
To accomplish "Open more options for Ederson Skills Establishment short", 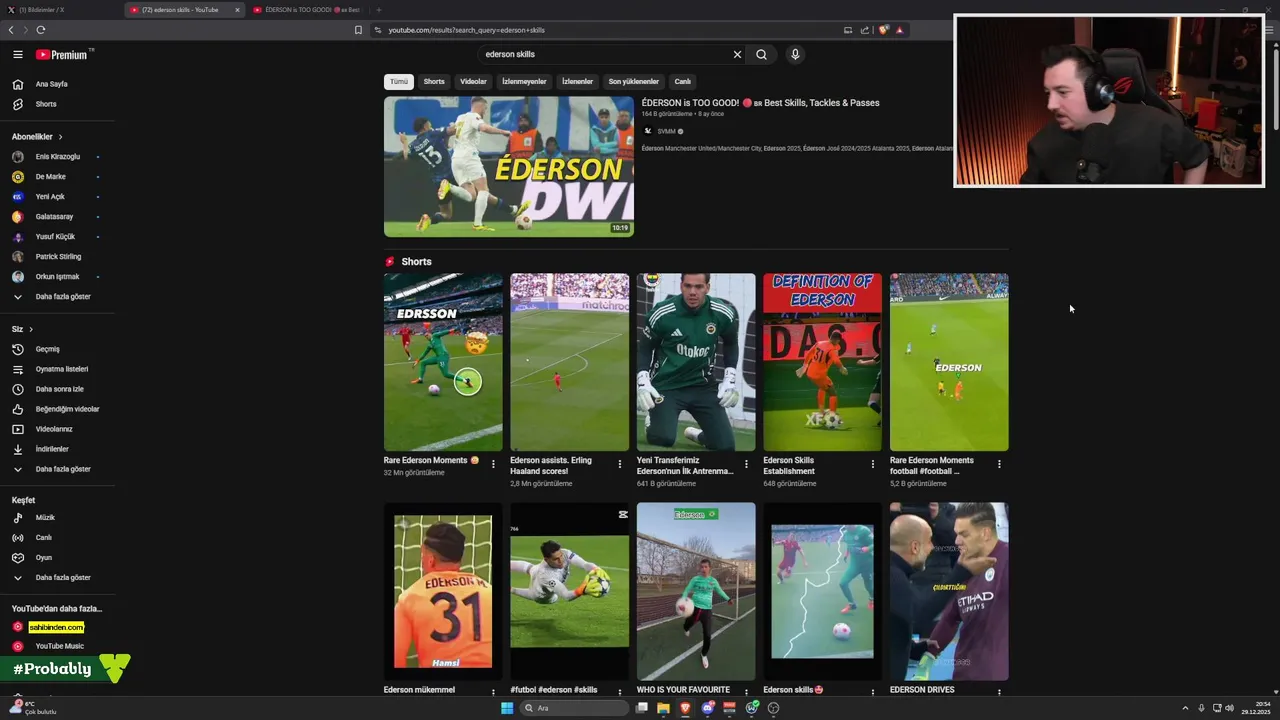I will click(x=872, y=464).
